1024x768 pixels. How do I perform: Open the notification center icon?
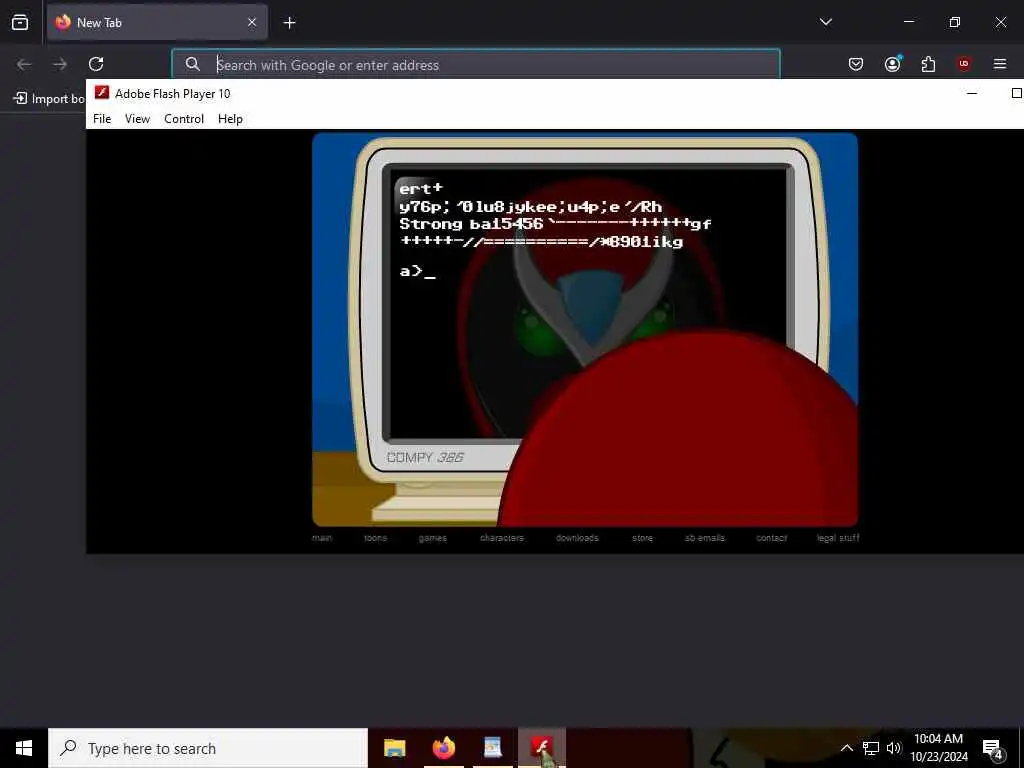(x=993, y=748)
